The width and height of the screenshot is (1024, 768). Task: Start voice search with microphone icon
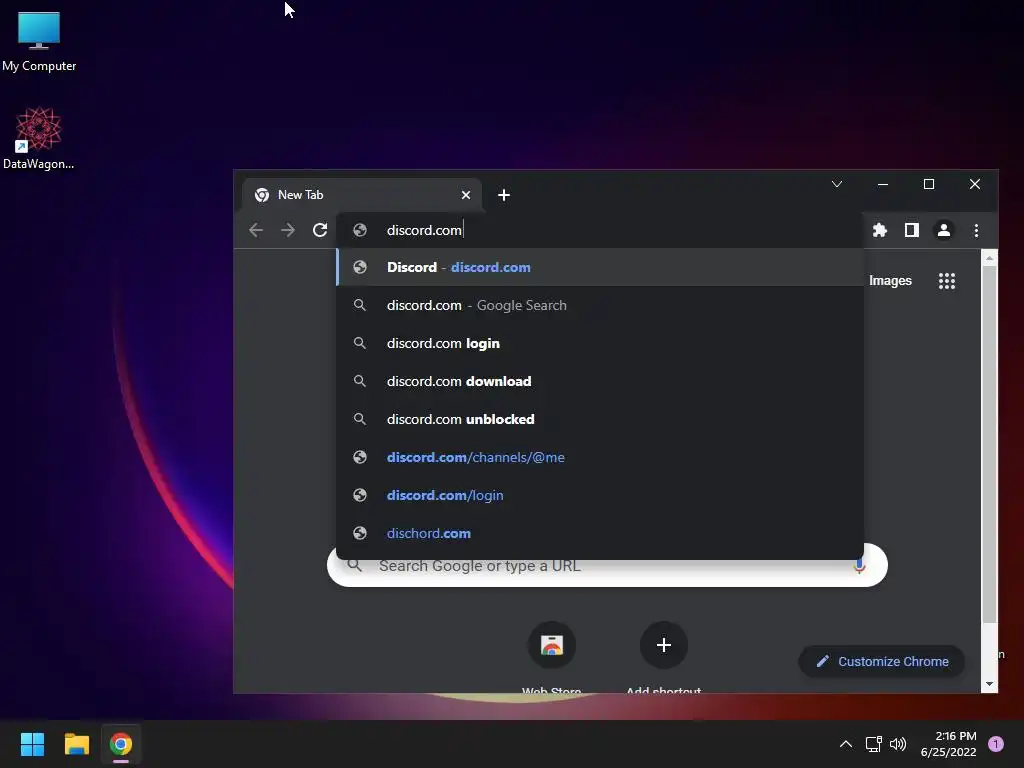859,566
